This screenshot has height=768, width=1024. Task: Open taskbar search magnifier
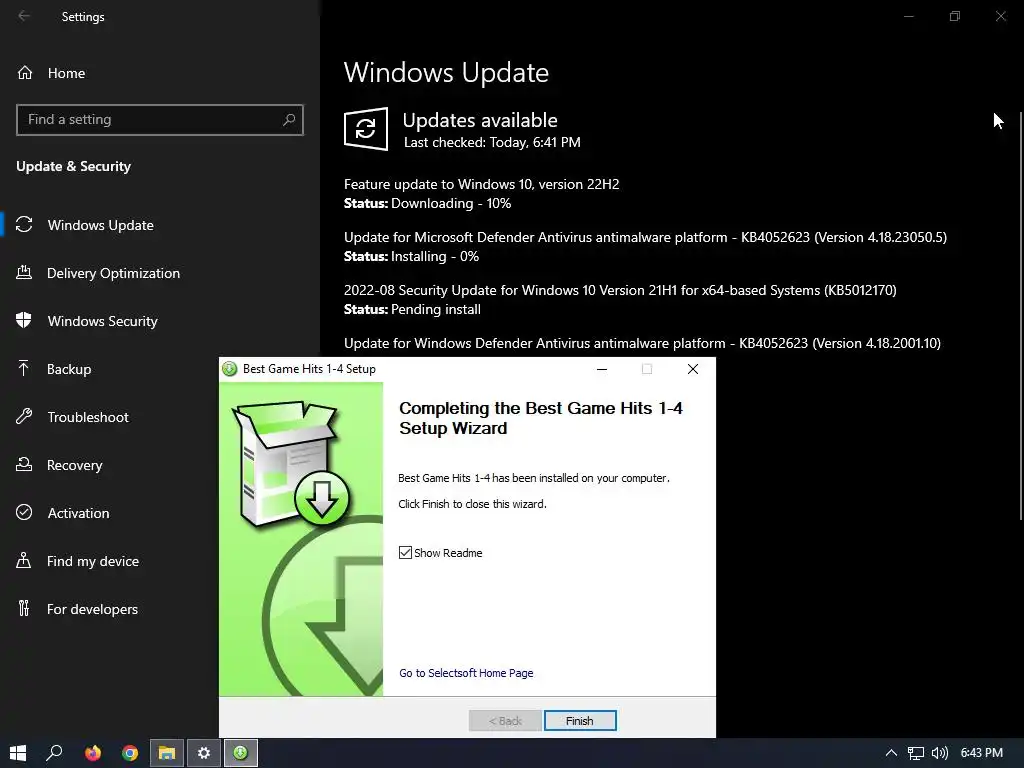click(x=55, y=753)
